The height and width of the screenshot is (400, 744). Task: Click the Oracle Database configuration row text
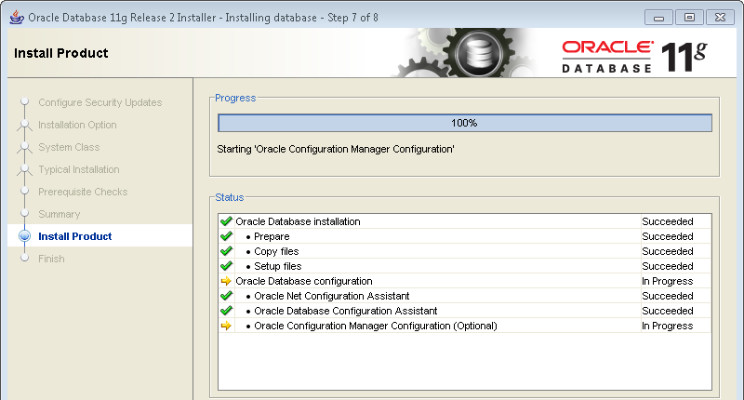click(x=304, y=281)
